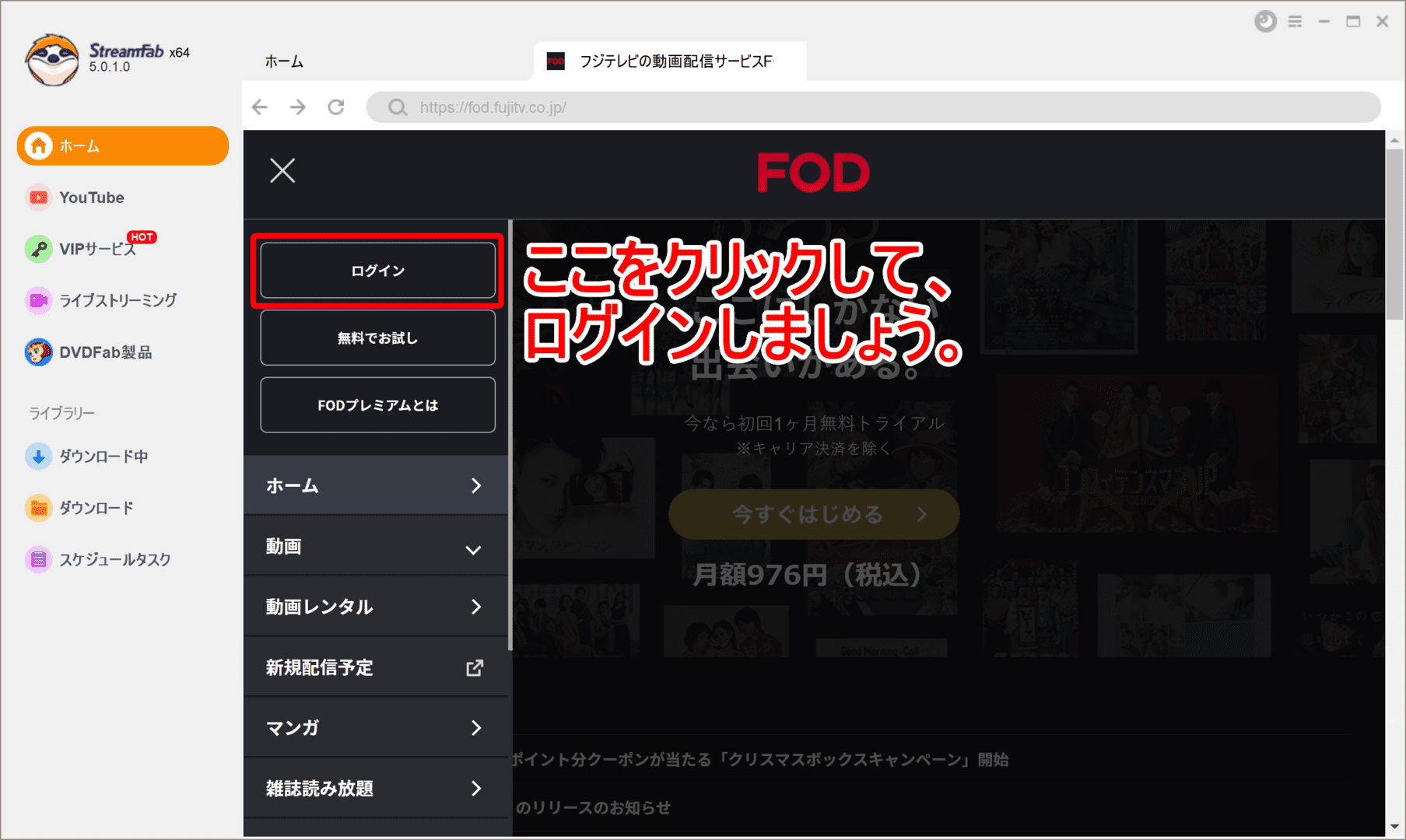Open 新規配信予定 external link
The image size is (1406, 840).
(x=376, y=667)
